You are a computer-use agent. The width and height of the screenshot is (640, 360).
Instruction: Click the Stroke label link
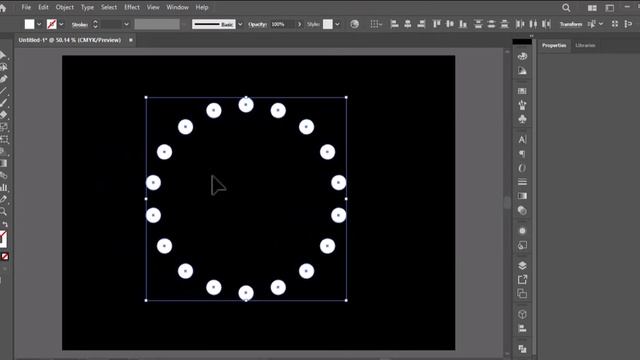click(x=80, y=24)
